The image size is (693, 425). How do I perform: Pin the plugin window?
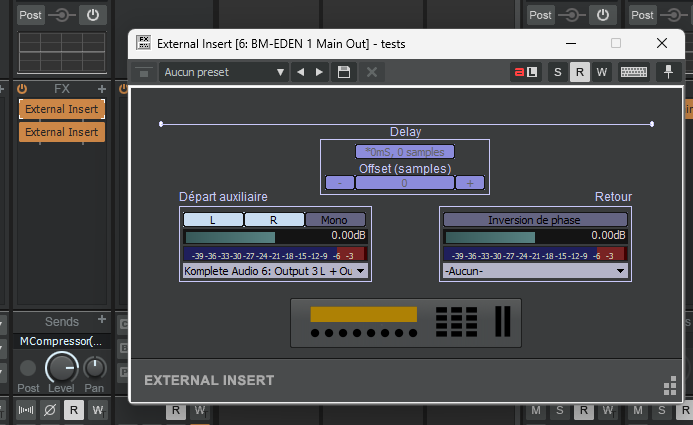click(x=668, y=72)
